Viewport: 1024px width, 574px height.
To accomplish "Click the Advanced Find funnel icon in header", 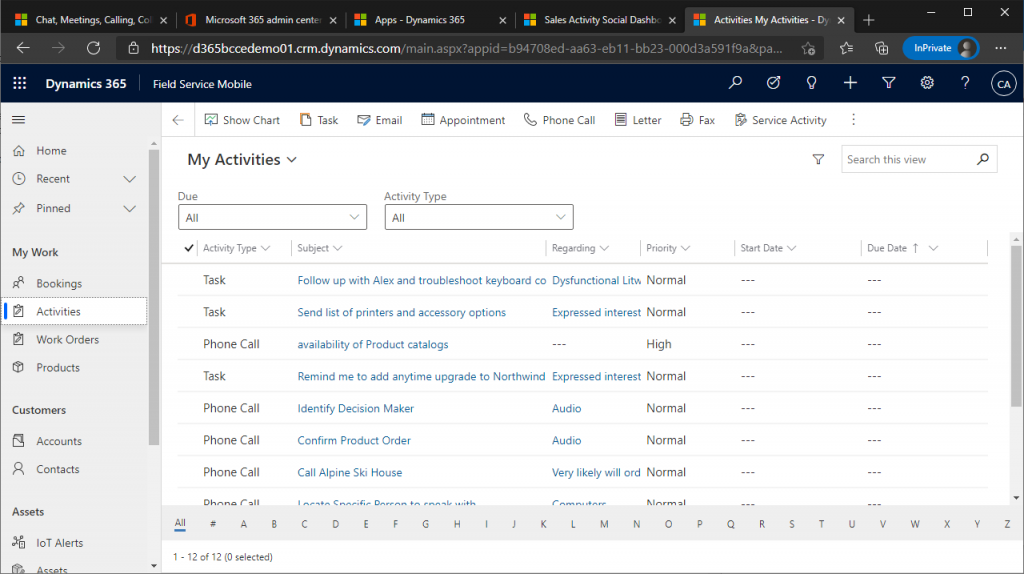I will tap(888, 84).
